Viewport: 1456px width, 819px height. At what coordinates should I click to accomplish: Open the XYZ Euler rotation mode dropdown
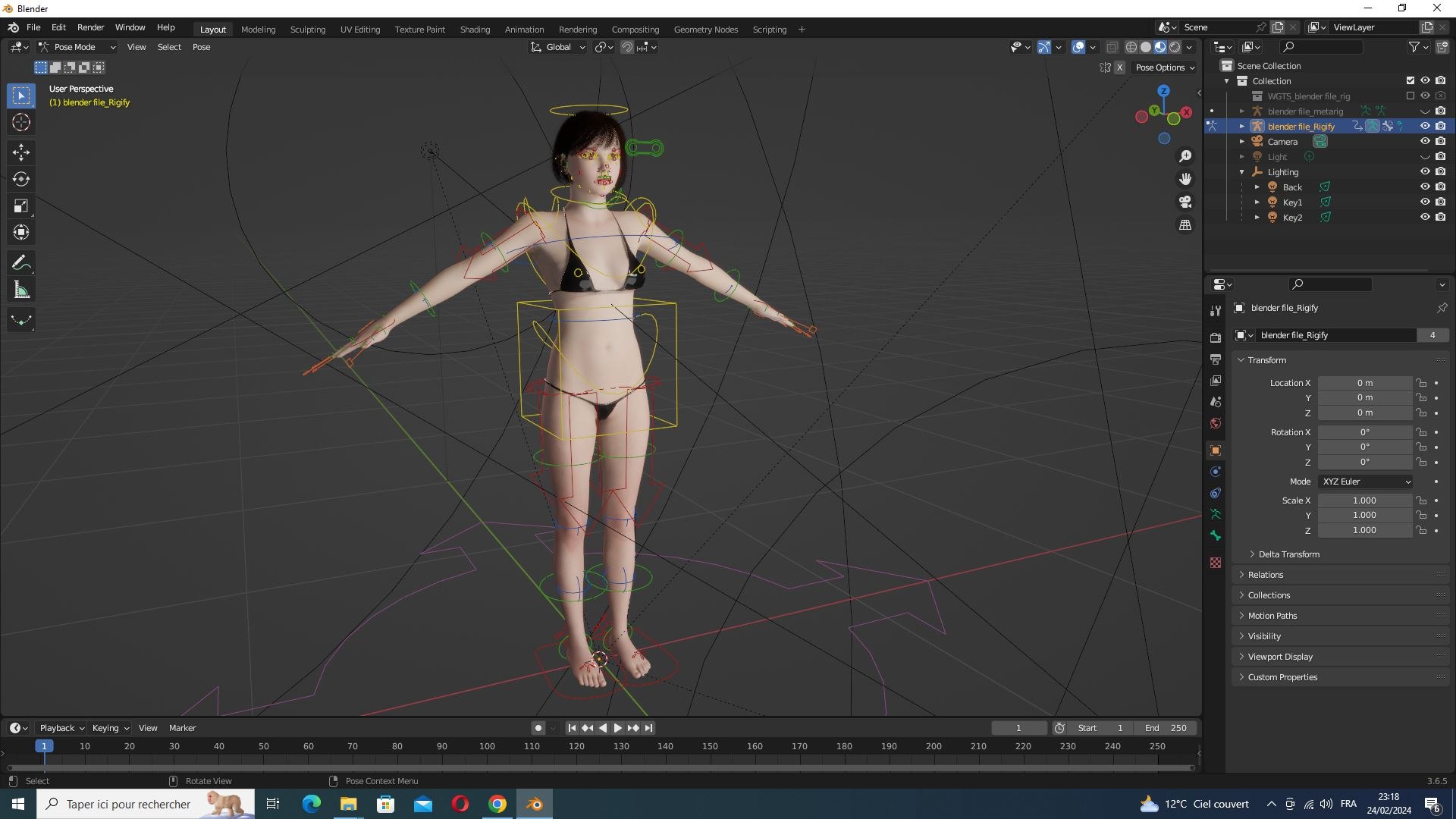click(x=1366, y=482)
